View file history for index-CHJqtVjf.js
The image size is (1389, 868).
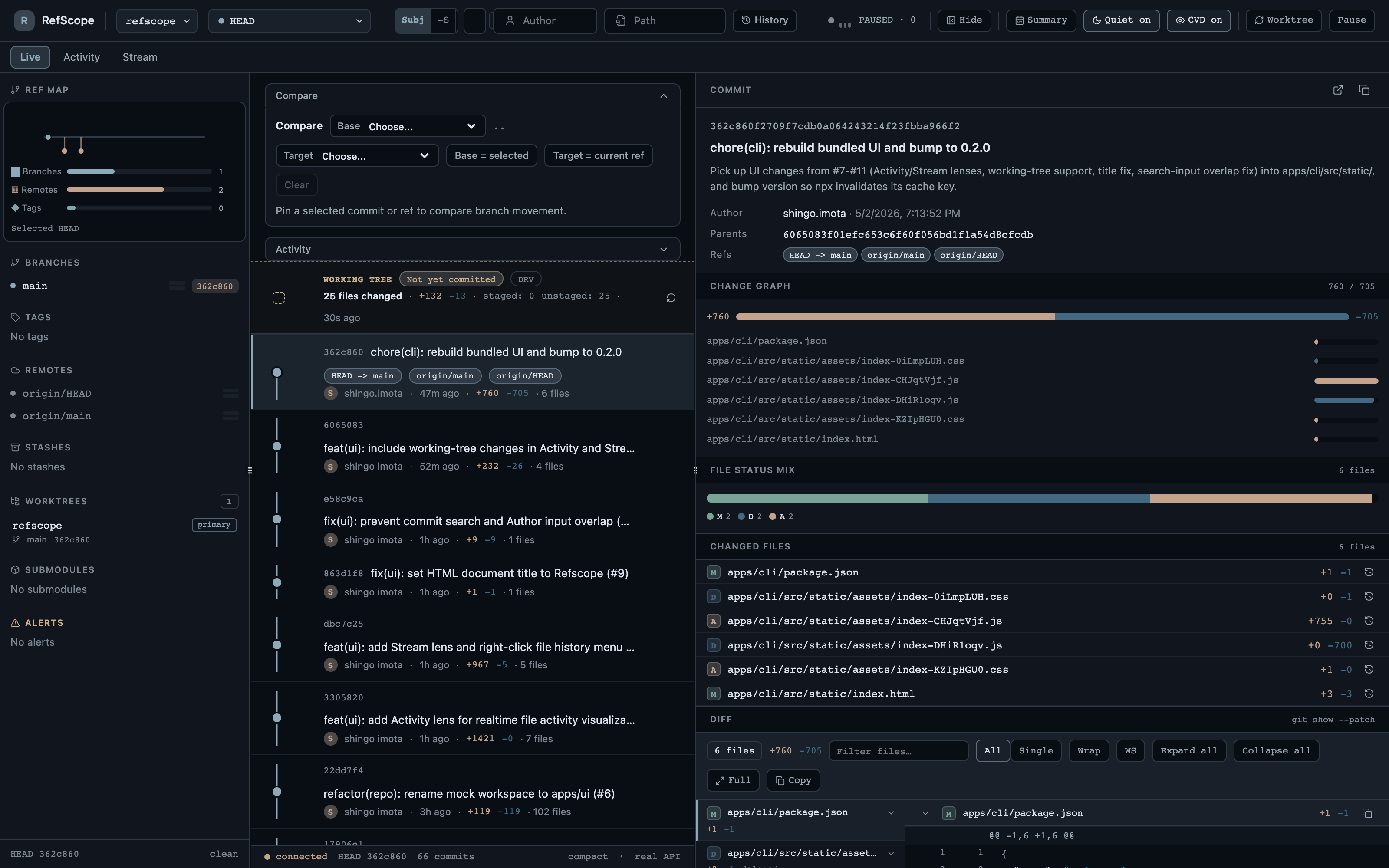coord(1369,621)
